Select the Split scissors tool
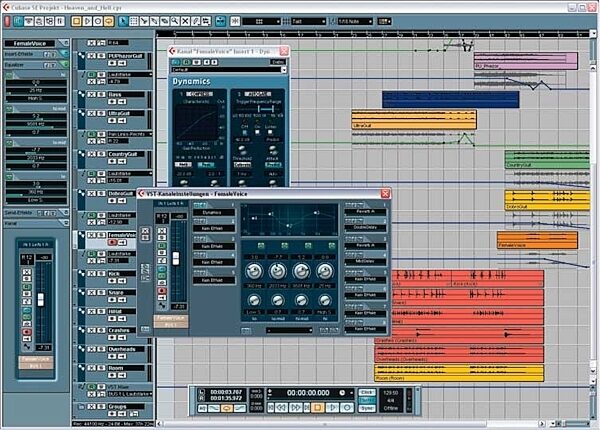The image size is (600, 430). pyautogui.click(x=144, y=21)
